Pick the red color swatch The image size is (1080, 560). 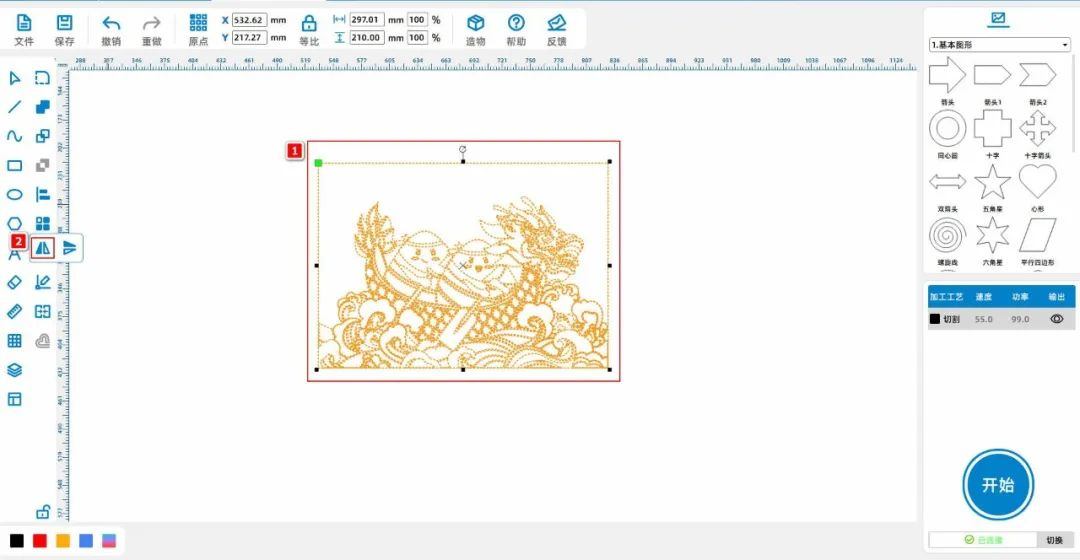[40, 541]
